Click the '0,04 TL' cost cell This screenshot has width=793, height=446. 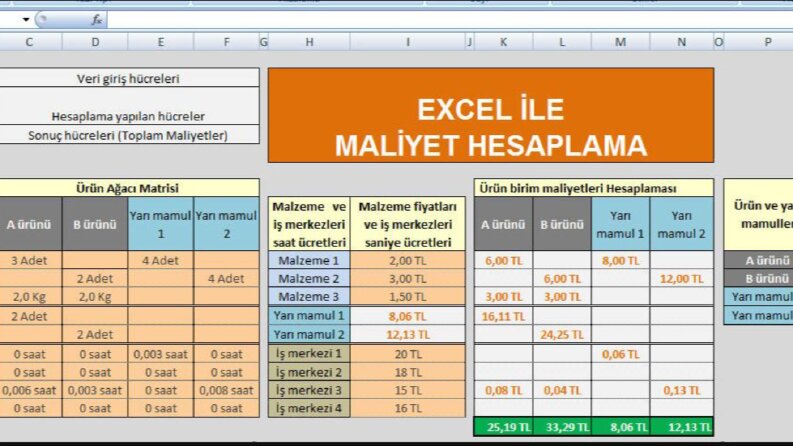click(x=562, y=390)
